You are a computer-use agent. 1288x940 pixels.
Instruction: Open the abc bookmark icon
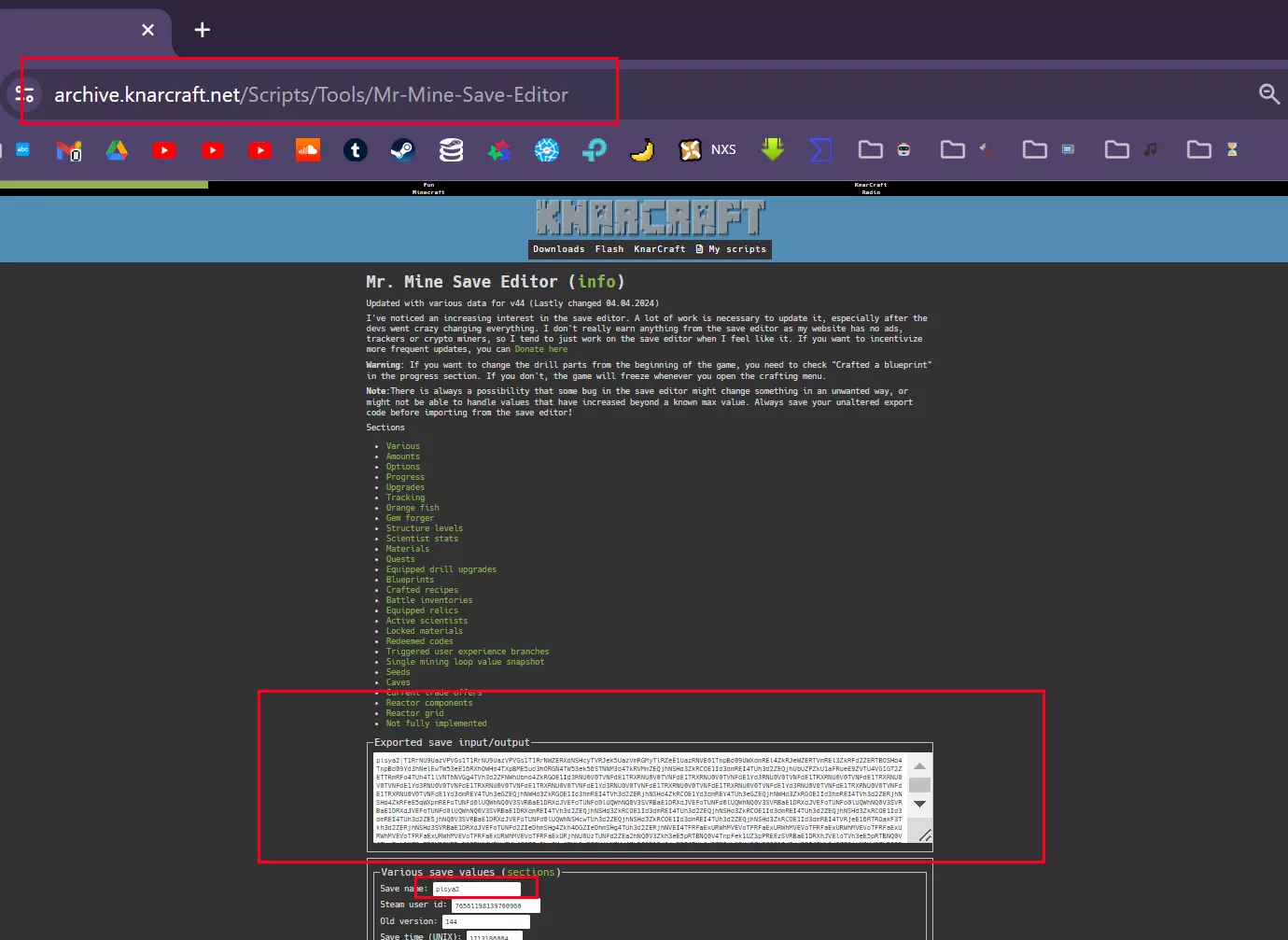coord(23,149)
